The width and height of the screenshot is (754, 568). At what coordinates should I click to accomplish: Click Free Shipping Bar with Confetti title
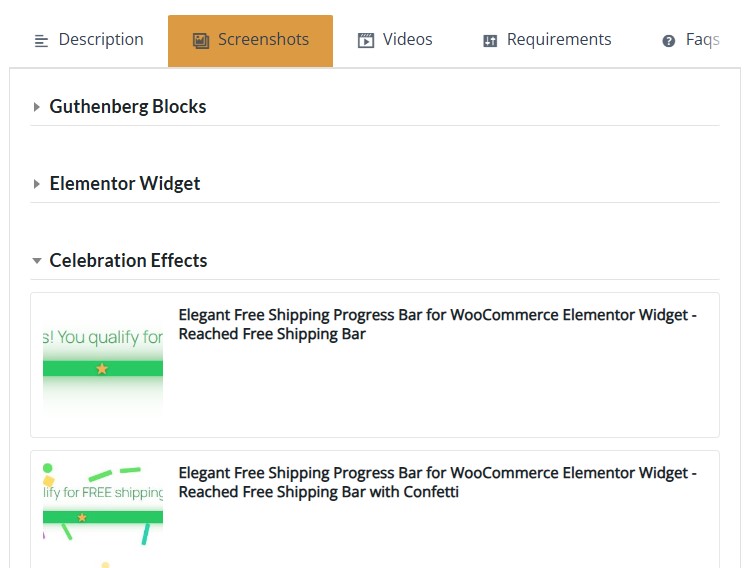click(x=437, y=482)
